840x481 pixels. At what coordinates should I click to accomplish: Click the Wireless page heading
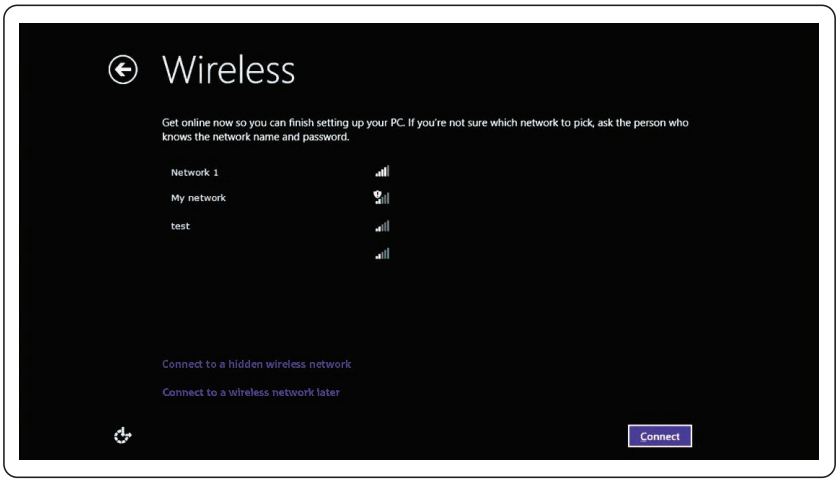tap(228, 69)
